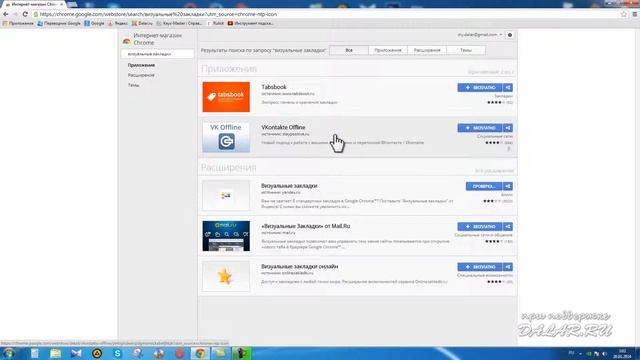
Task: Share the VKontakte Offline app
Action: 508,128
